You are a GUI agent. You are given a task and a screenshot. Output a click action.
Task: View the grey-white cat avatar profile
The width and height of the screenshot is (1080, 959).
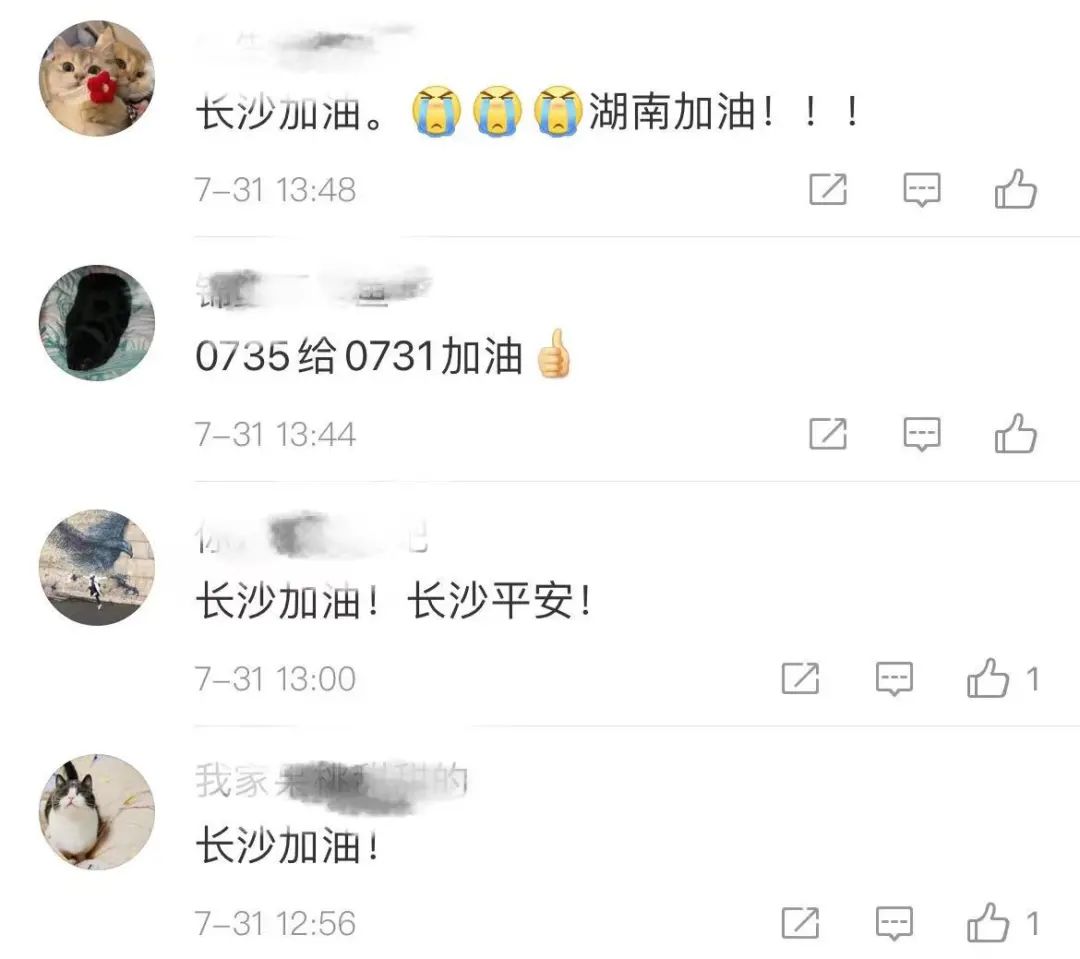pos(96,812)
